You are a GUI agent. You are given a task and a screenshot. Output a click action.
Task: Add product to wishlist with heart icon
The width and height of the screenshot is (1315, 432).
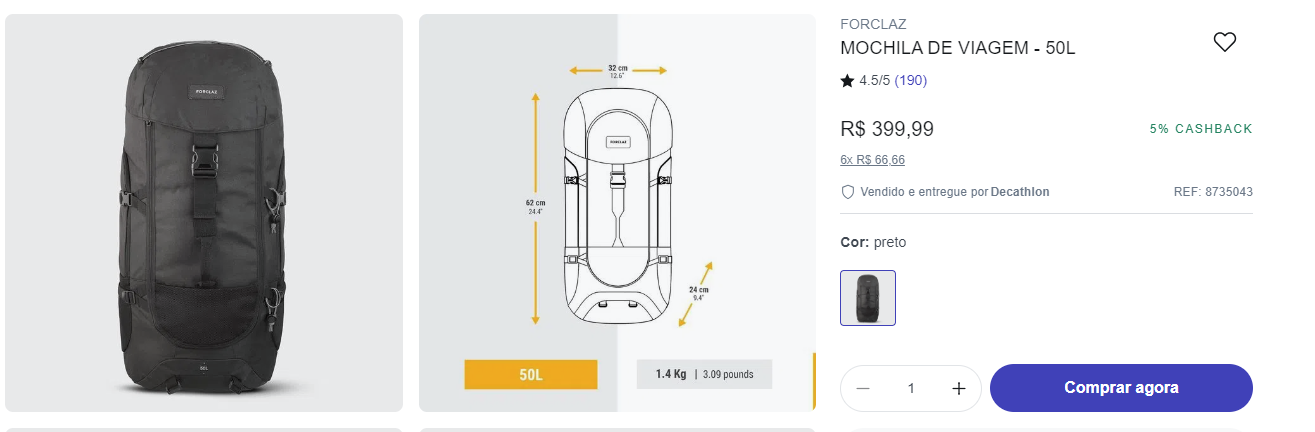[1224, 42]
